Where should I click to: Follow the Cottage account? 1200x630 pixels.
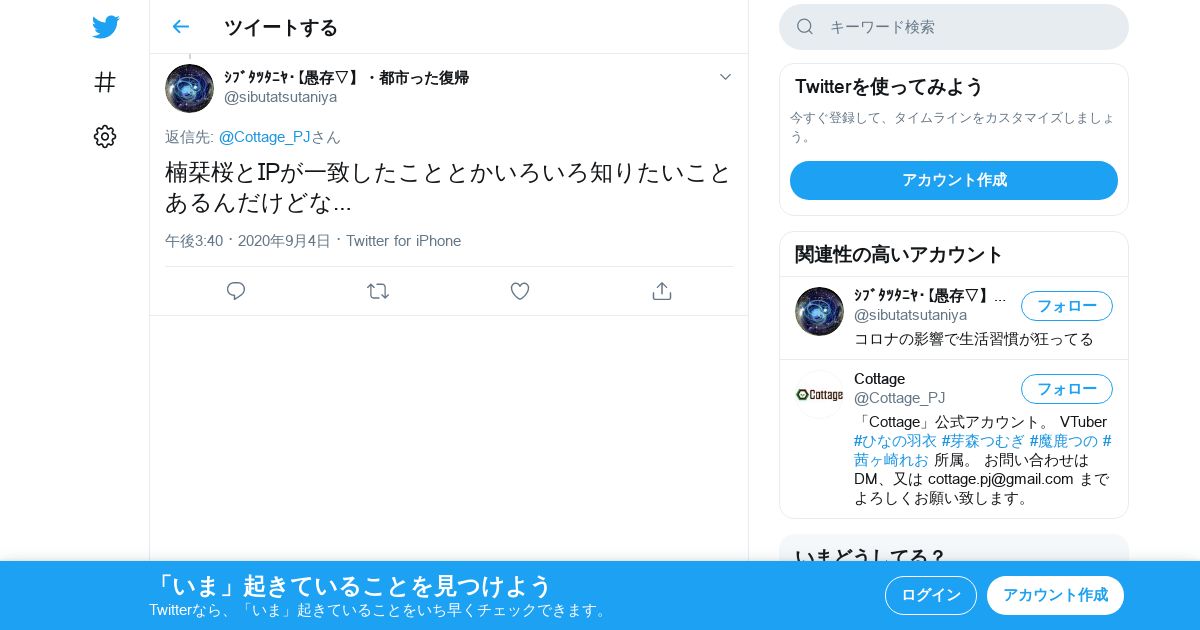click(x=1067, y=389)
